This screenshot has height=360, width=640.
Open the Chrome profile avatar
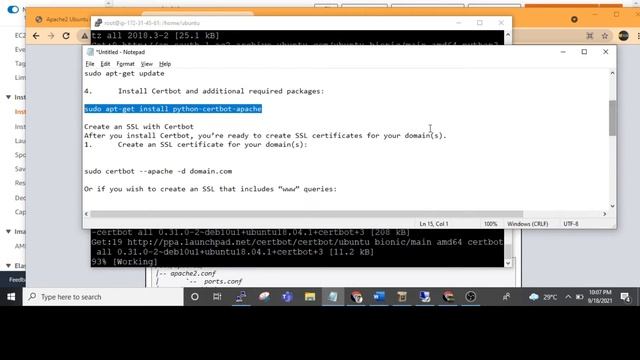pos(623,36)
